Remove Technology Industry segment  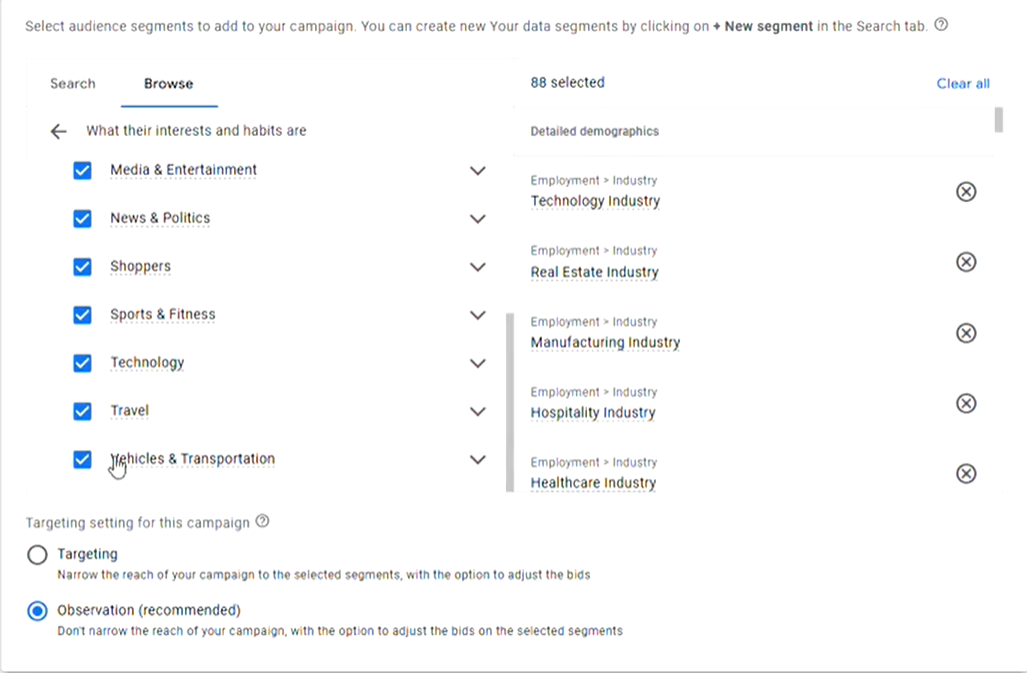point(966,191)
